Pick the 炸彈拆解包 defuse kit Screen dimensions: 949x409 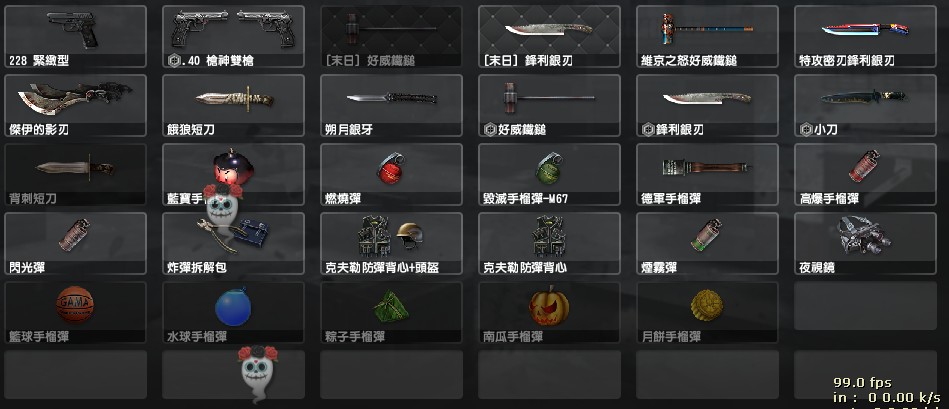233,243
